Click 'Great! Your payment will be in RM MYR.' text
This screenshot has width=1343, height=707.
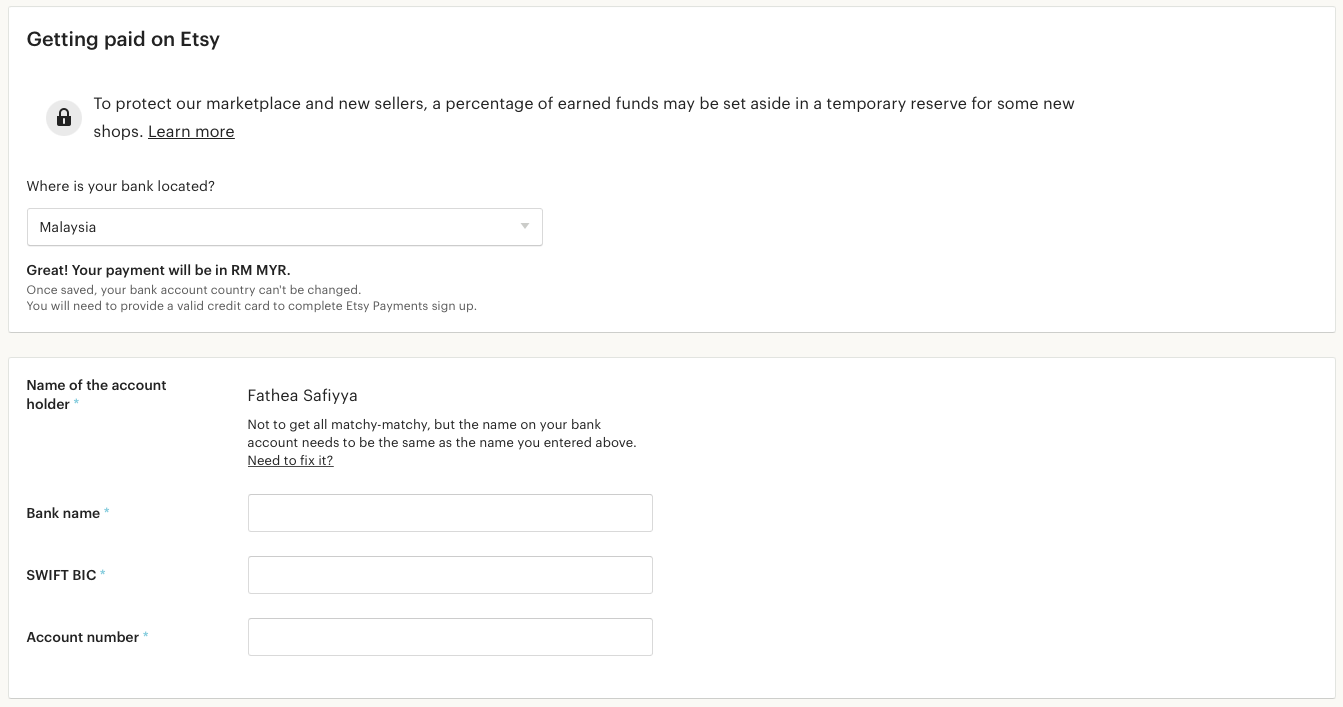pos(158,270)
